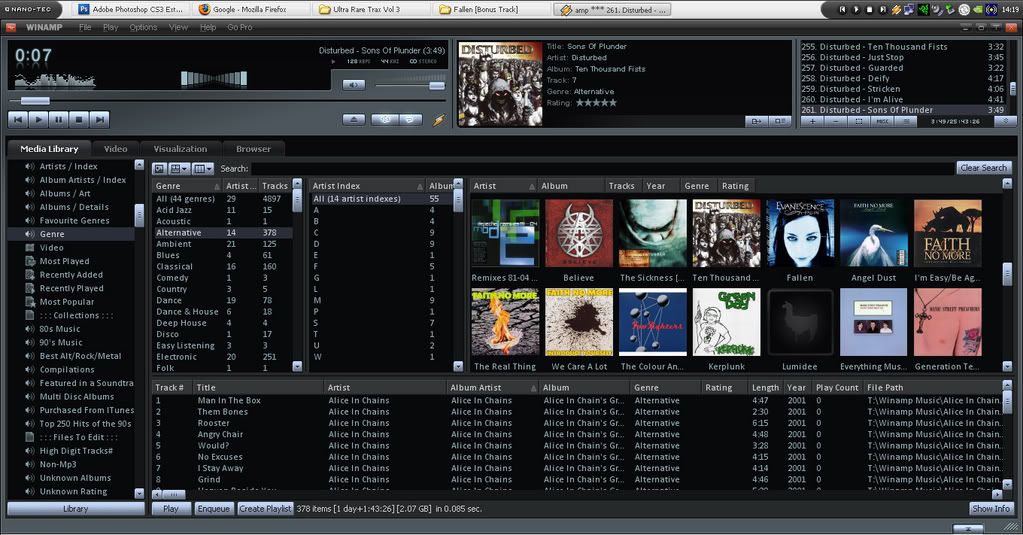The height and width of the screenshot is (535, 1023).
Task: Open Most Played playlist in tree
Action: coord(64,261)
